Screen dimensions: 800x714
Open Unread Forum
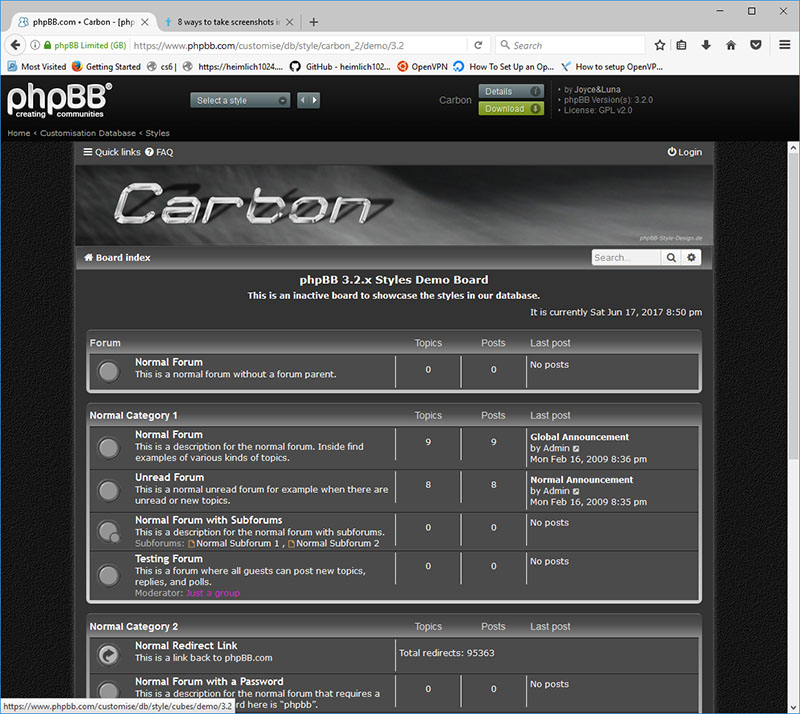(169, 477)
